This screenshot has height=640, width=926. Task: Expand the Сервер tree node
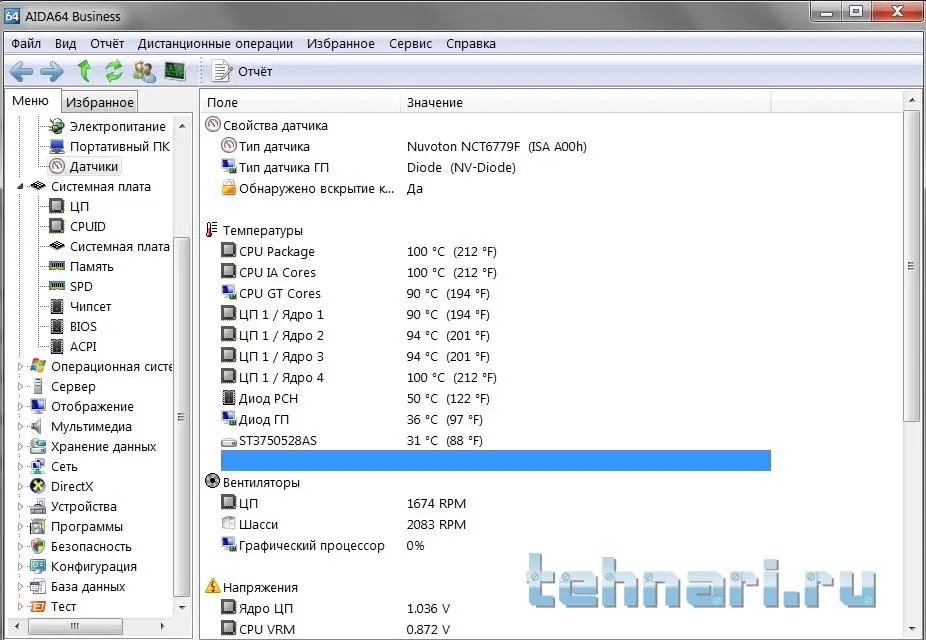tap(20, 387)
